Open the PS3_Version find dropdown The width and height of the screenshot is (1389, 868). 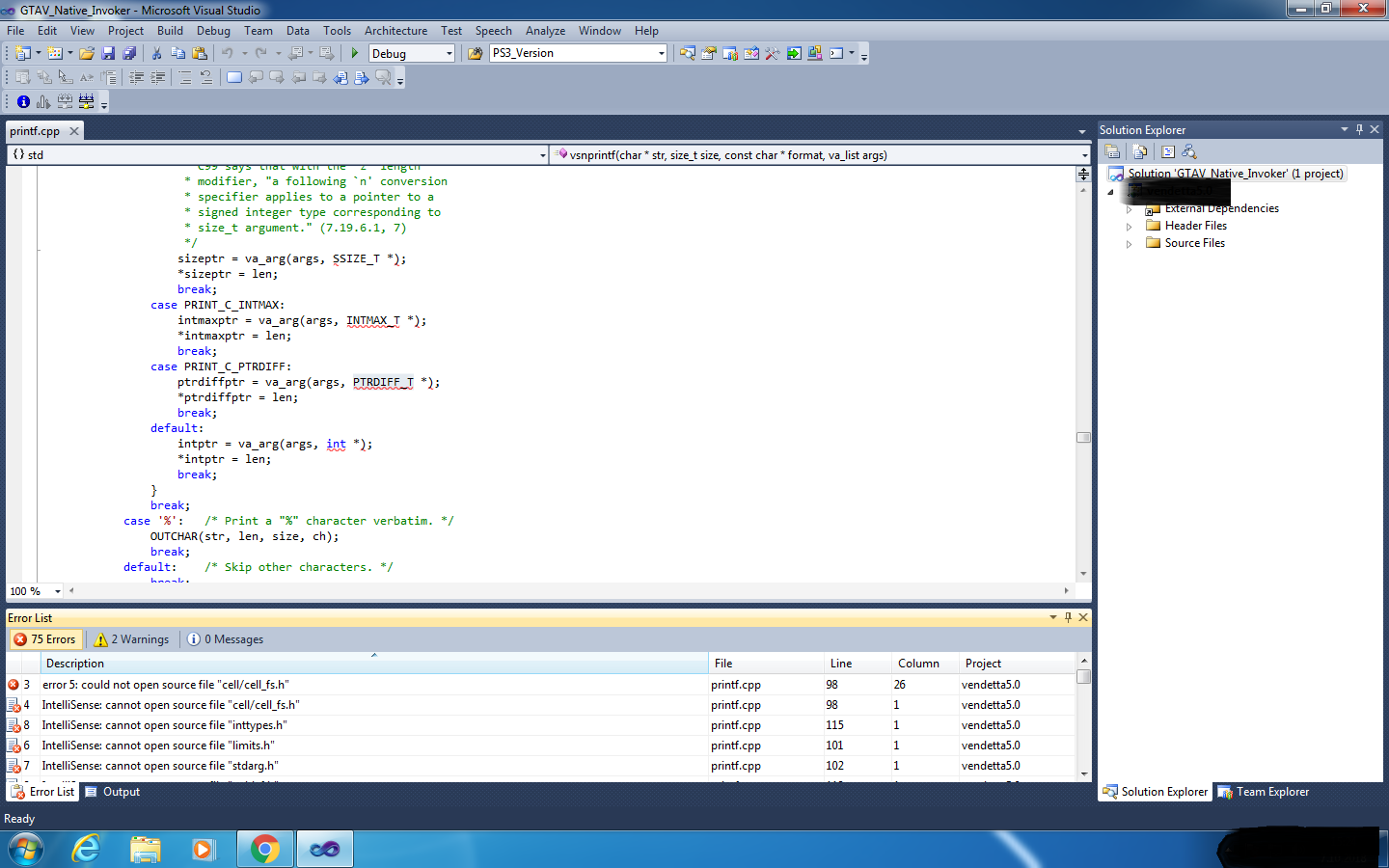[661, 54]
